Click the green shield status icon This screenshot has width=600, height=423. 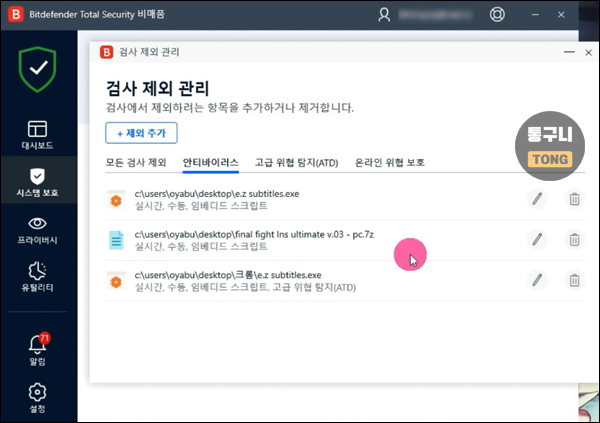point(38,69)
